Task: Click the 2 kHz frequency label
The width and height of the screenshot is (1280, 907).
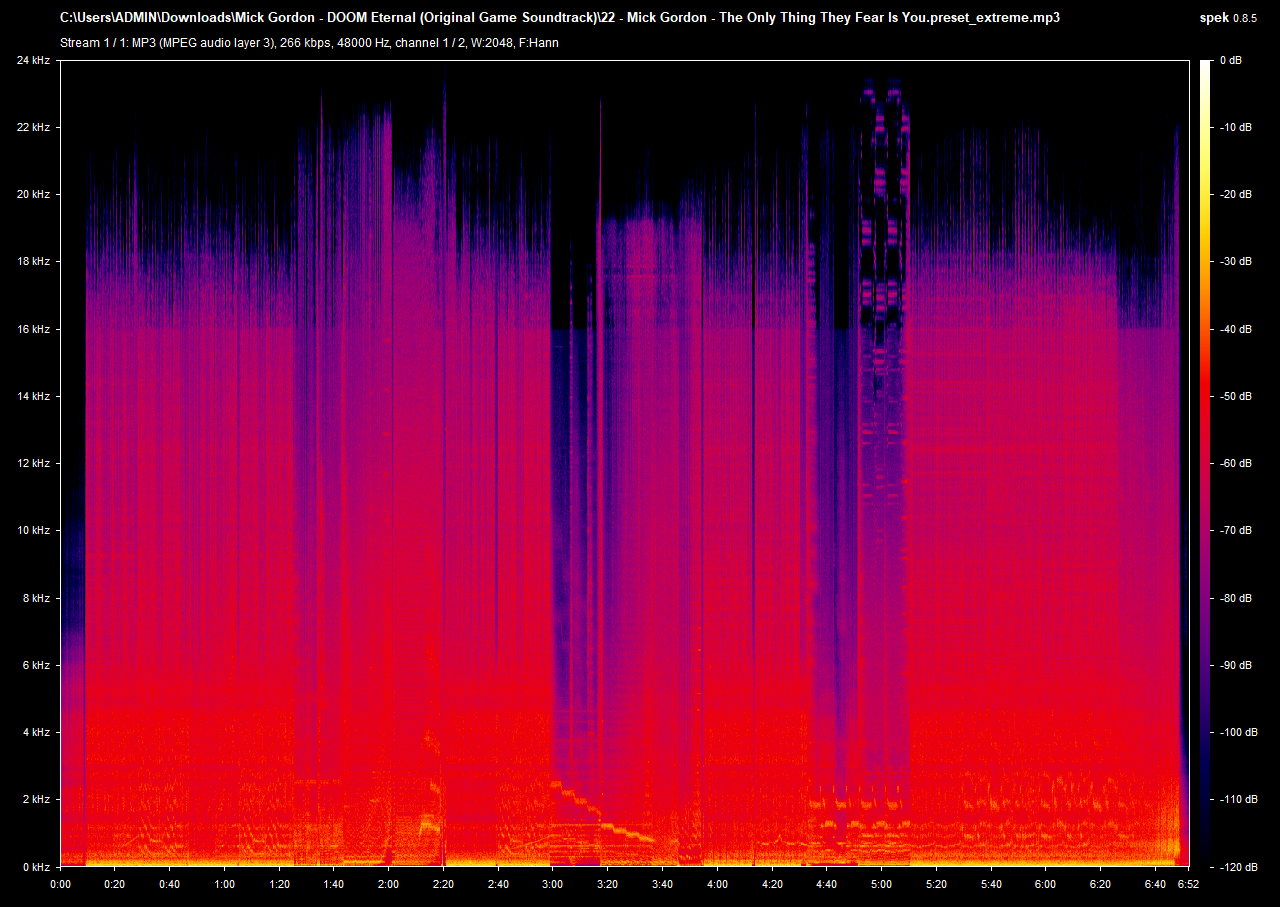Action: [36, 799]
